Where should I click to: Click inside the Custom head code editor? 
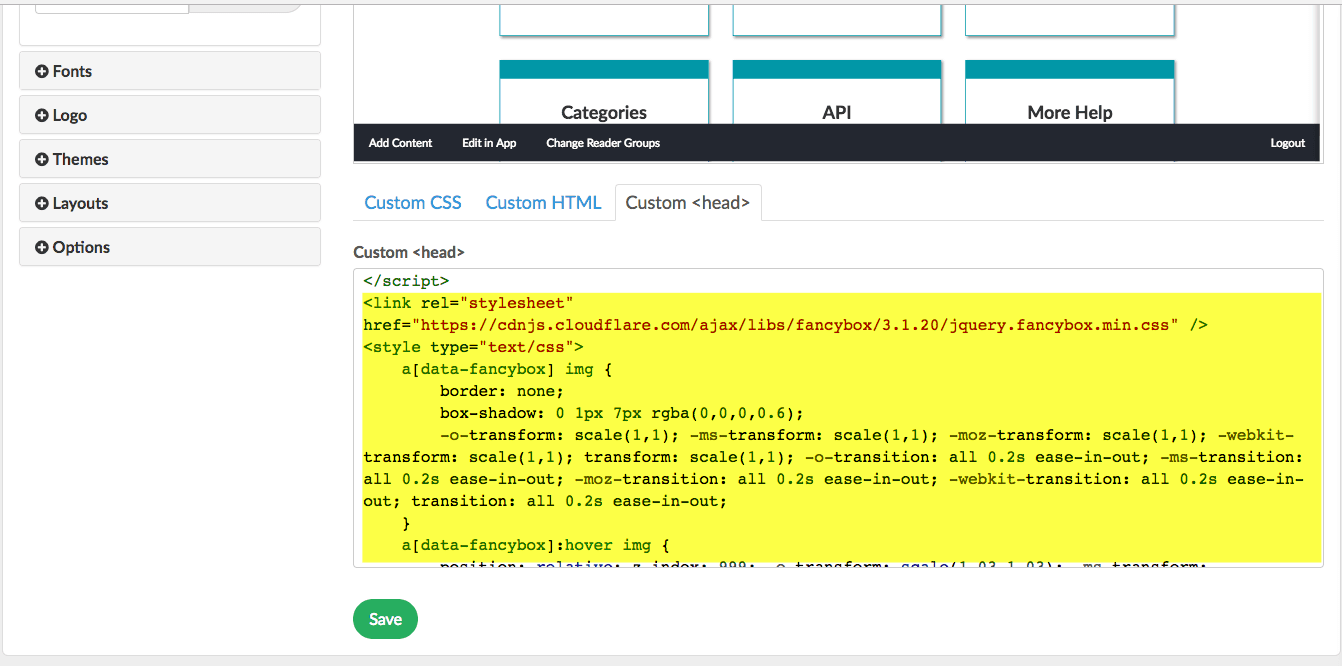tap(838, 418)
